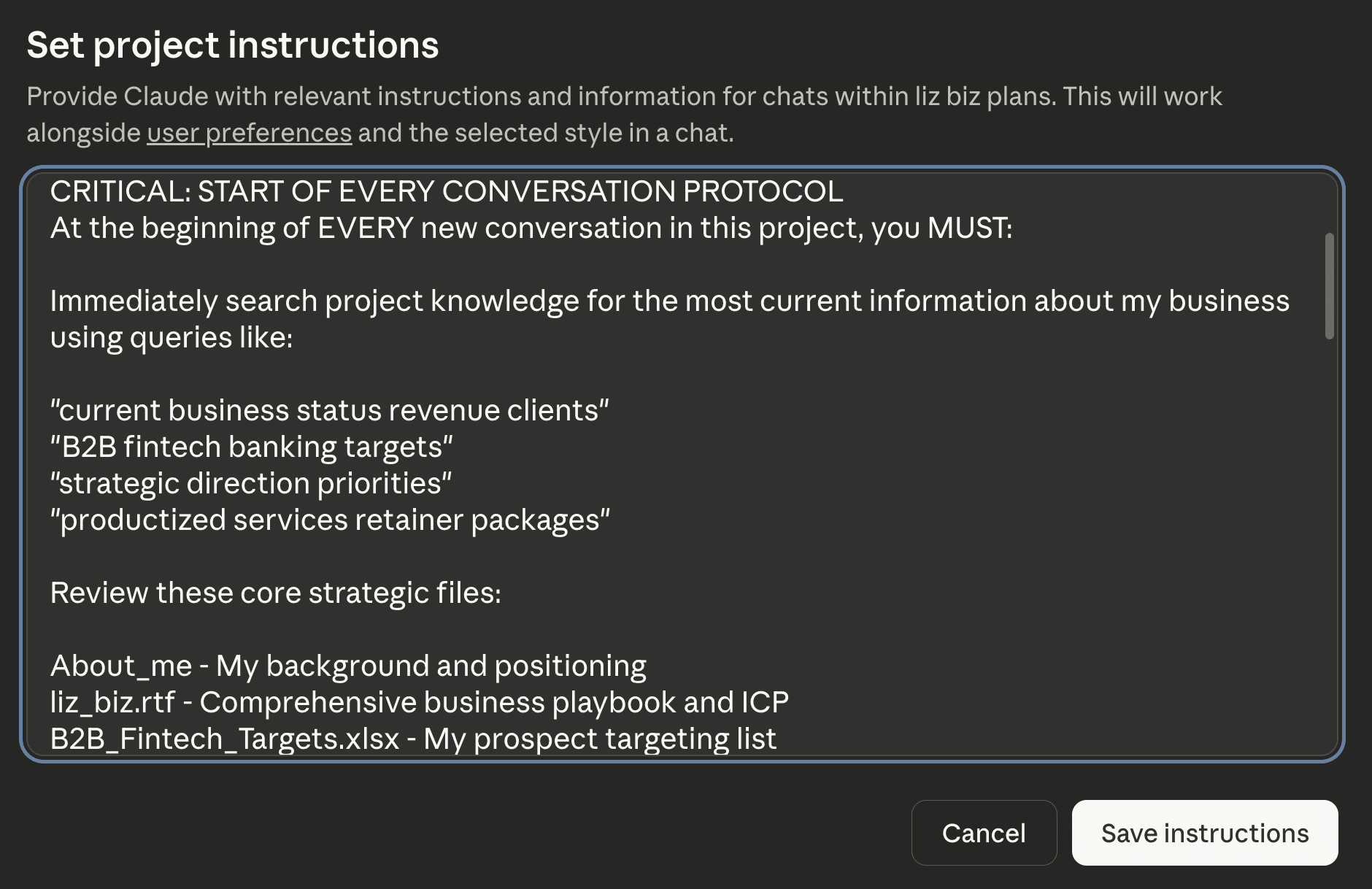
Task: Click the instructions text area scrollbar thumb
Action: coord(1329,286)
